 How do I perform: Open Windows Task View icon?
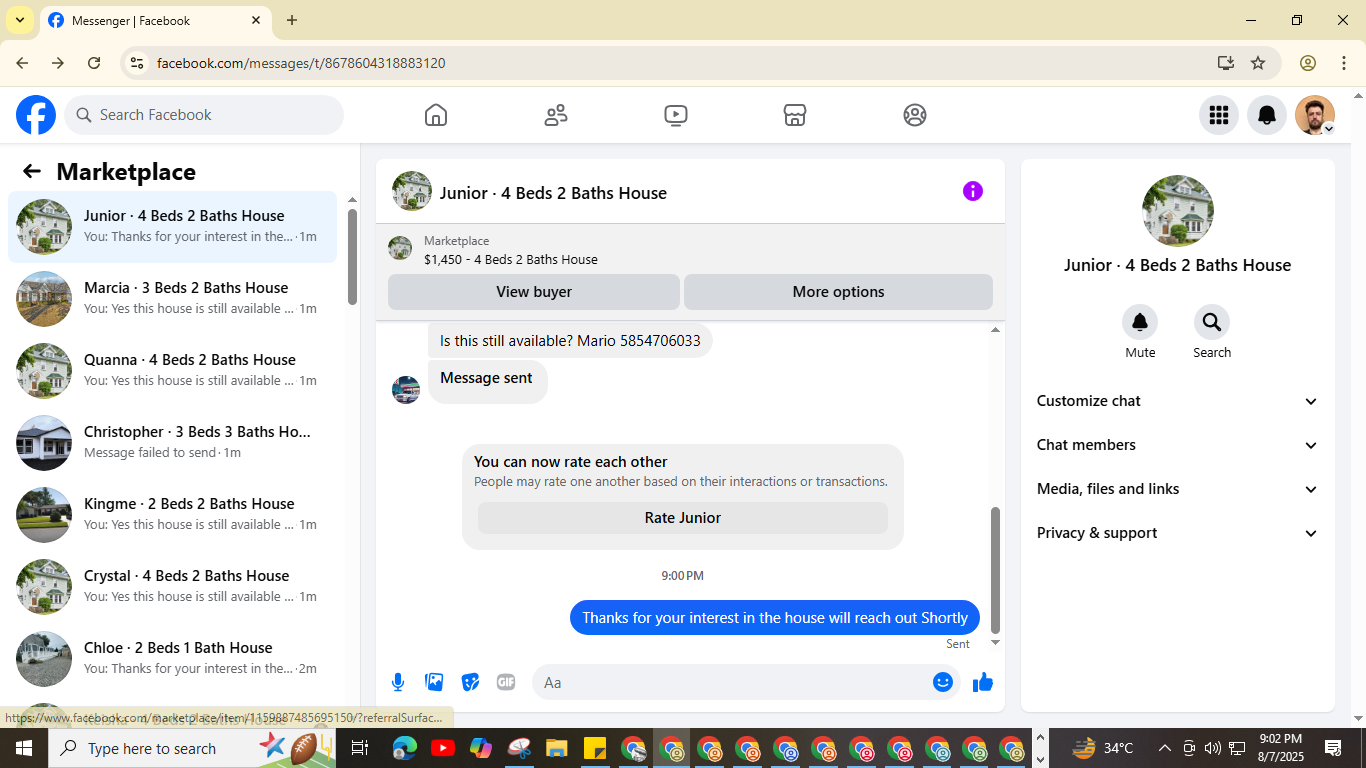[x=360, y=748]
